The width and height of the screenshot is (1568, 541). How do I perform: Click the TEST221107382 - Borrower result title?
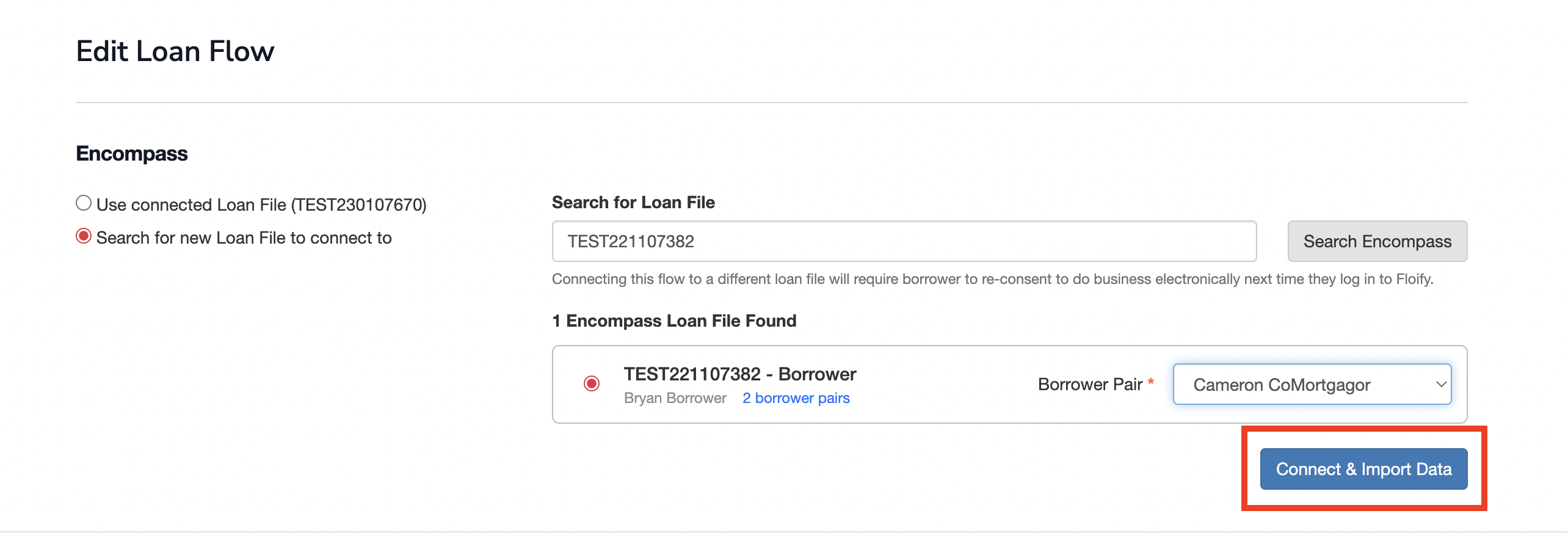point(739,374)
